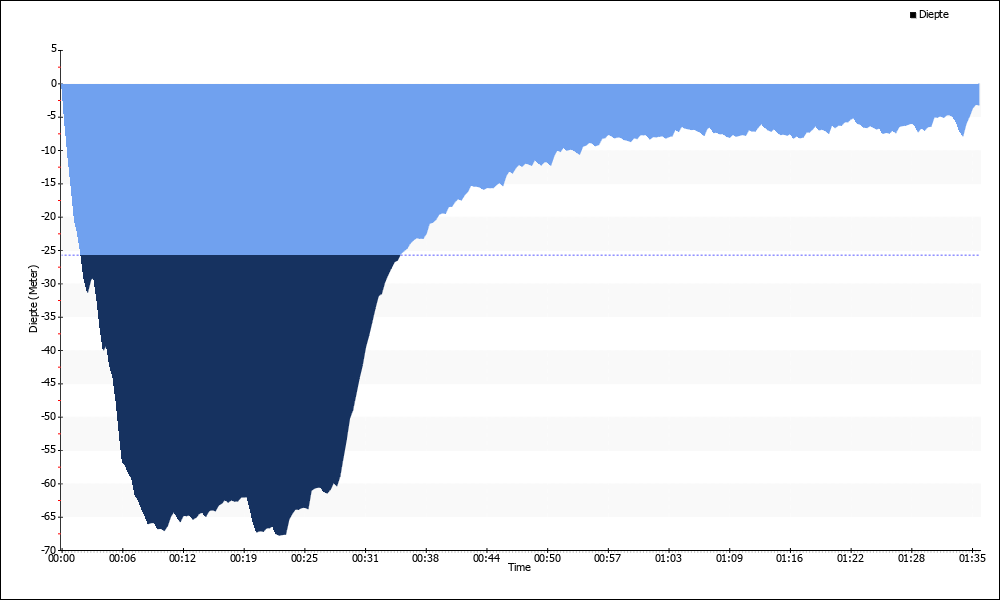Screen dimensions: 1000x600
Task: Select the 01:28 time axis label
Action: point(911,559)
